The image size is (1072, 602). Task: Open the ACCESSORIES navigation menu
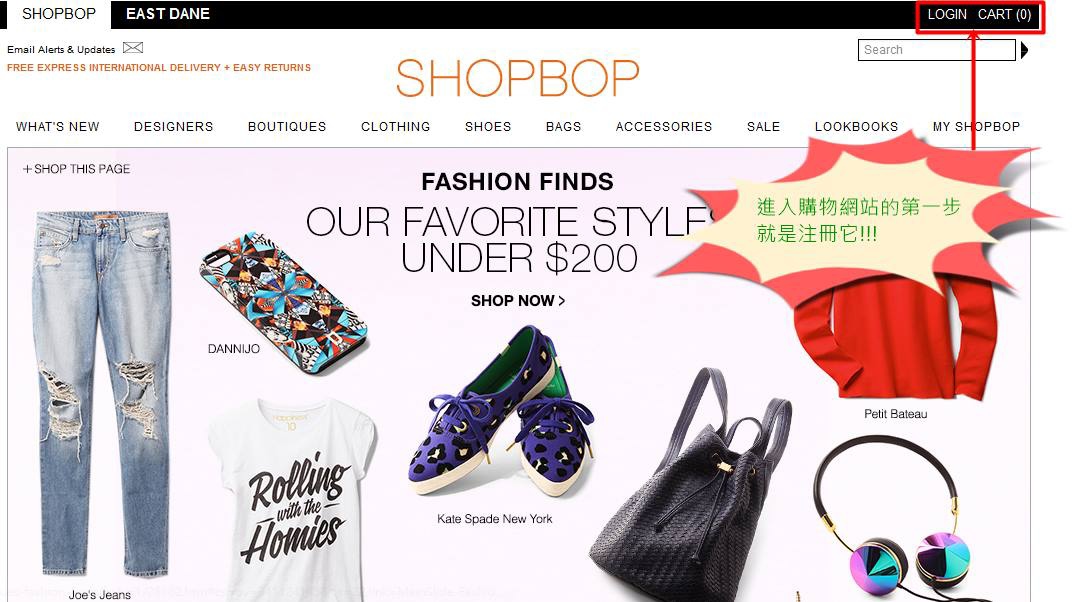664,126
